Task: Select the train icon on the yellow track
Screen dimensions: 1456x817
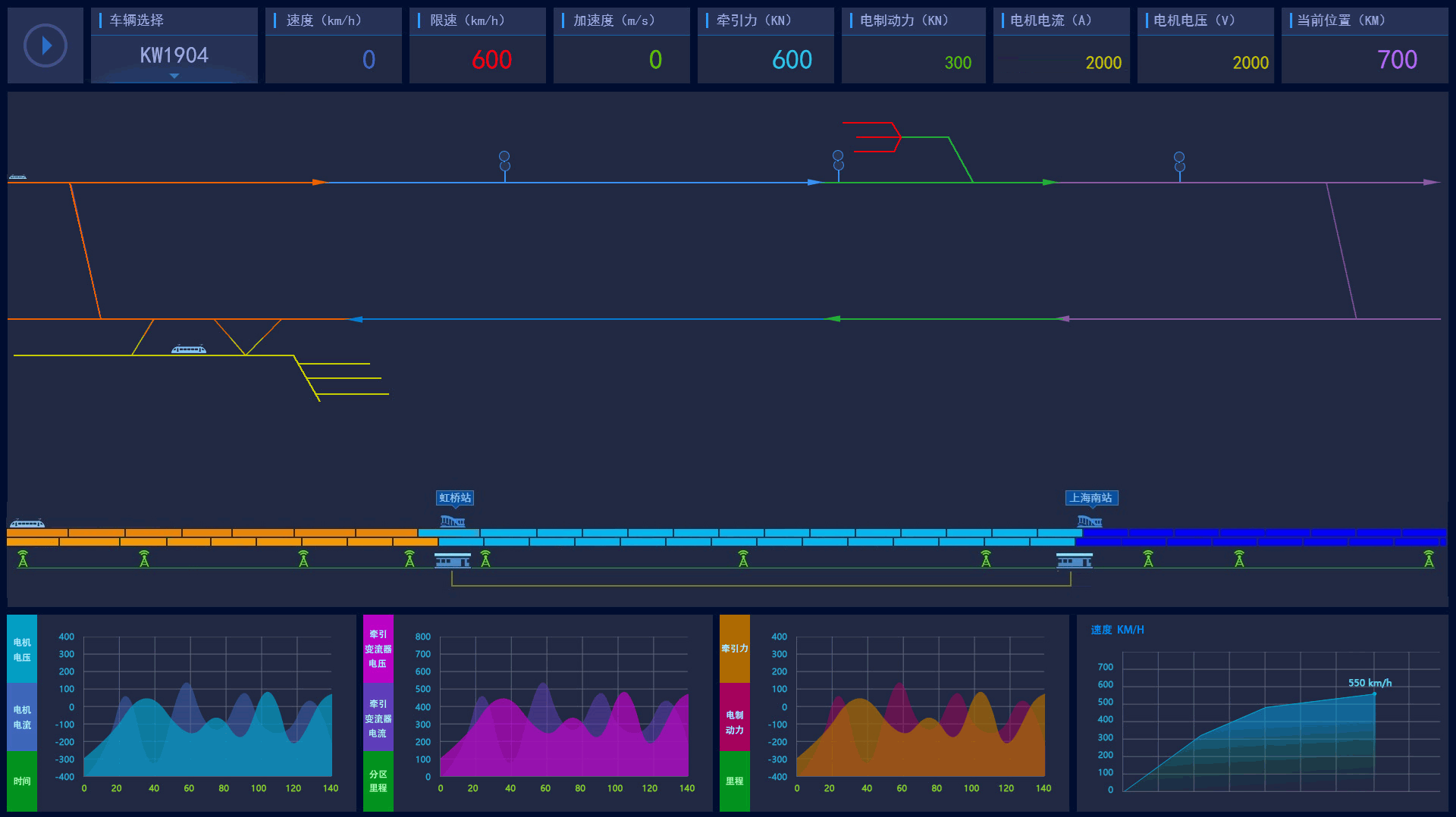Action: point(189,349)
